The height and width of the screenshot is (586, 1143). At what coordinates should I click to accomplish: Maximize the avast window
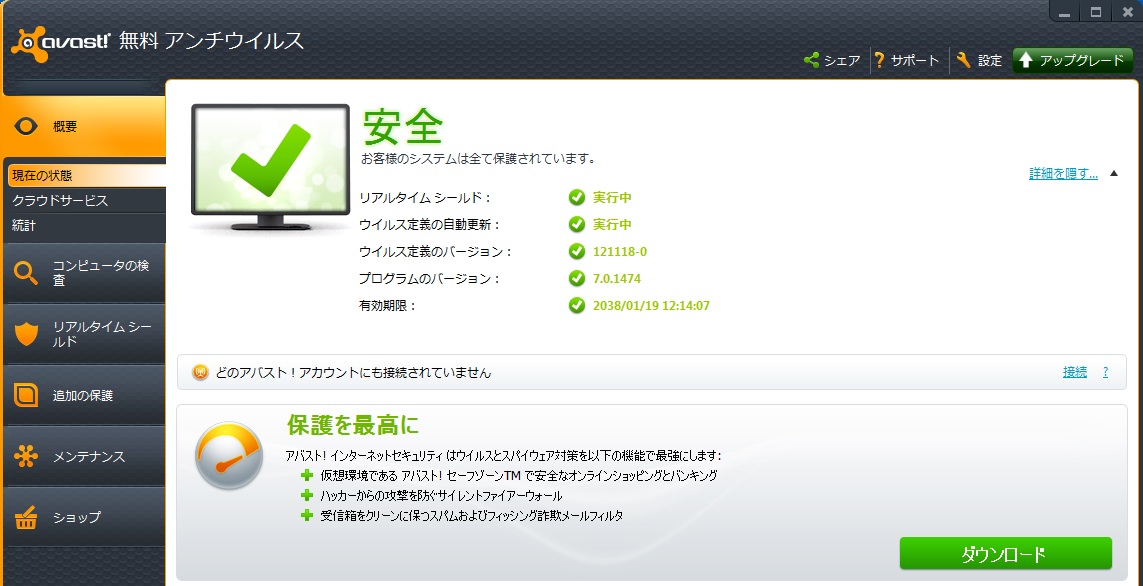(x=1096, y=12)
